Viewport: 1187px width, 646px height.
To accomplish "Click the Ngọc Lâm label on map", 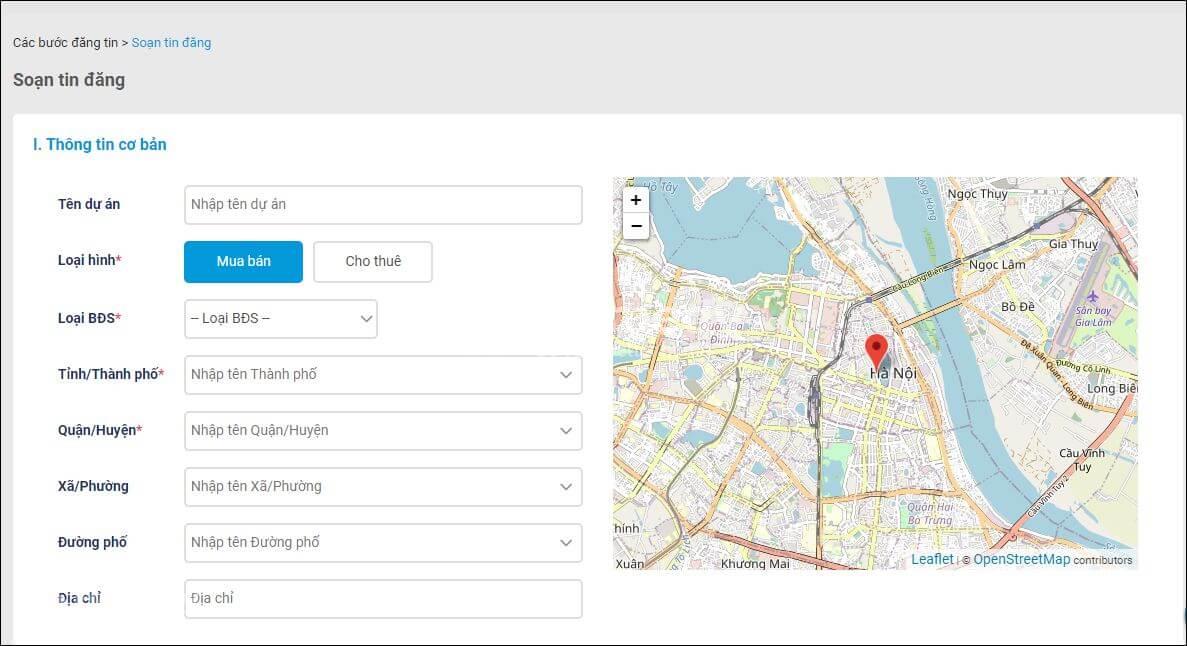I will click(997, 265).
